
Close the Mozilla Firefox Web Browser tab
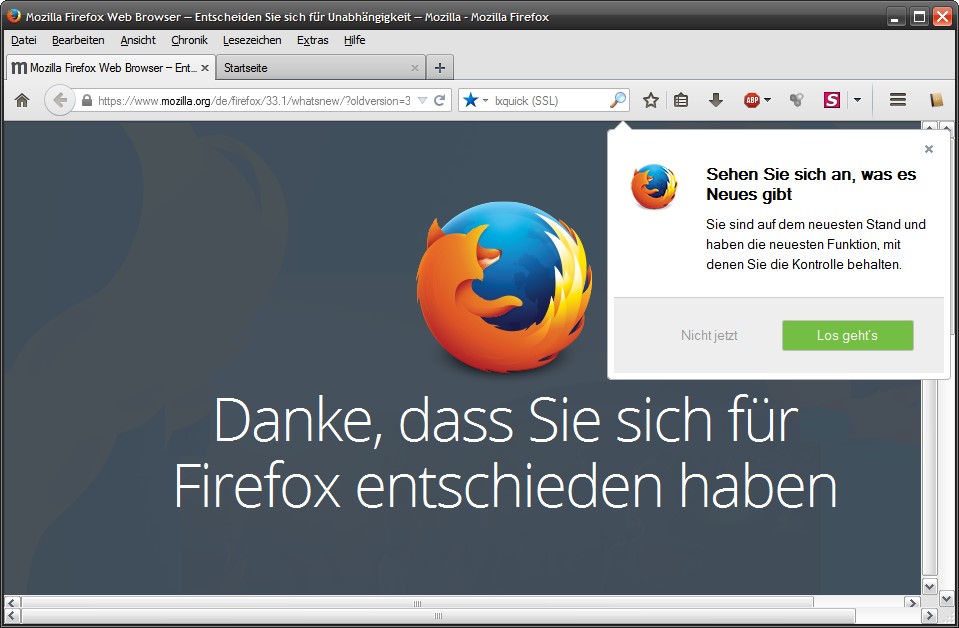[x=205, y=68]
